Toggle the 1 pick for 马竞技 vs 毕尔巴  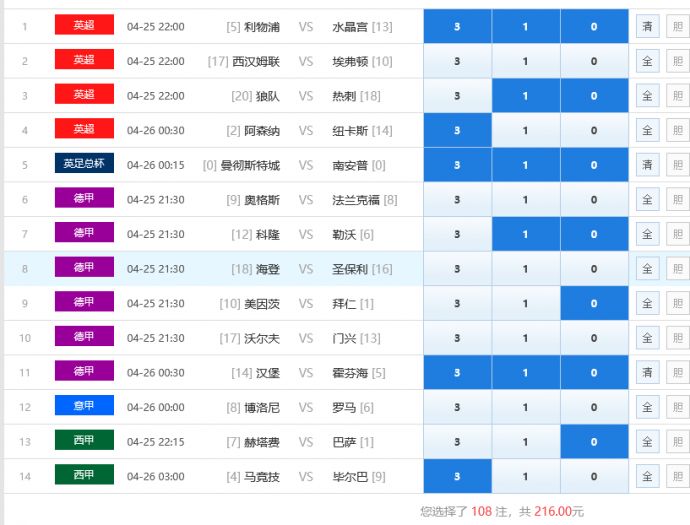[x=525, y=477]
